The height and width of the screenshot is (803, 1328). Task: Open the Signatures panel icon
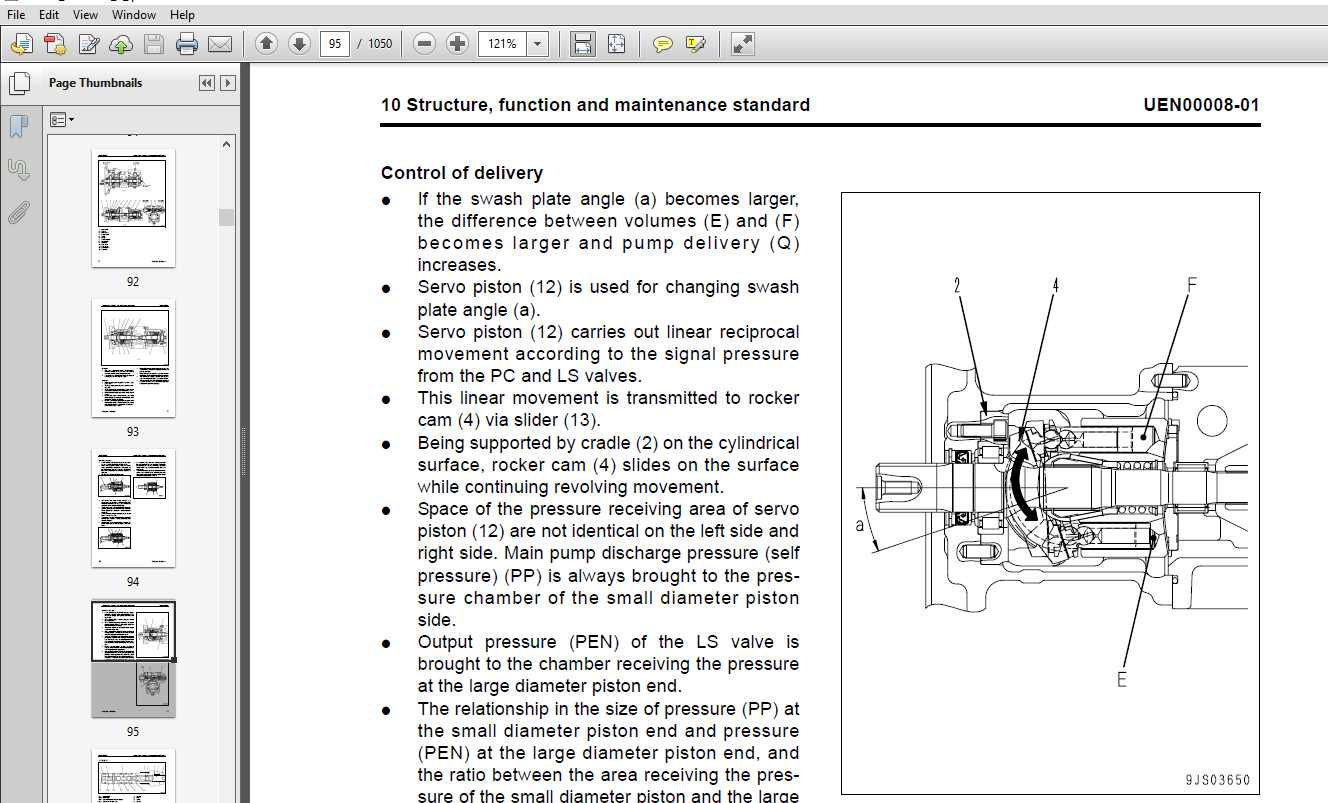(18, 169)
